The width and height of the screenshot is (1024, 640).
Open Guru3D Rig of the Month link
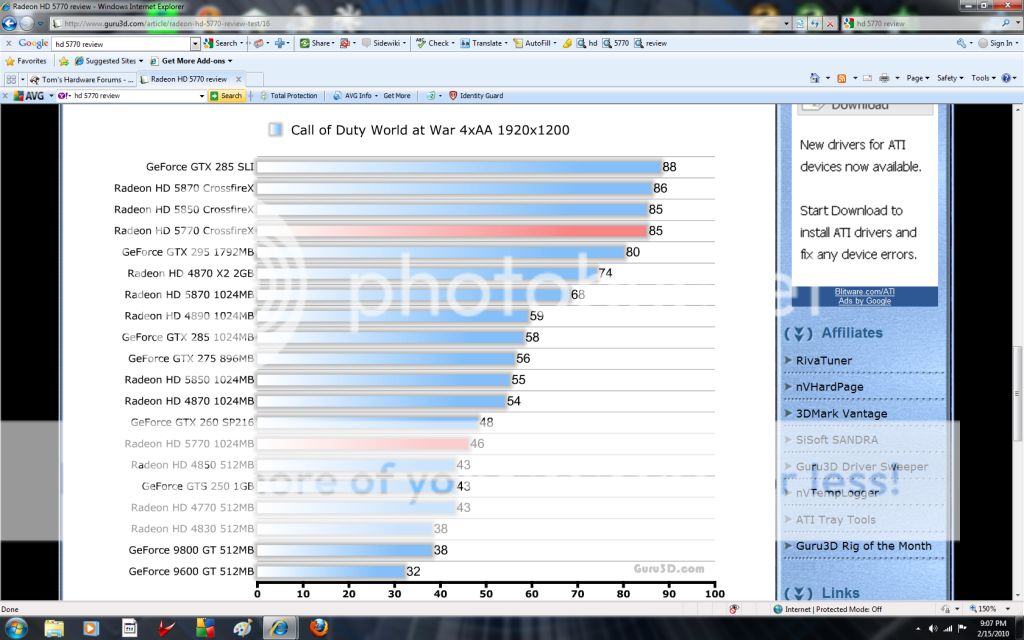coord(863,546)
